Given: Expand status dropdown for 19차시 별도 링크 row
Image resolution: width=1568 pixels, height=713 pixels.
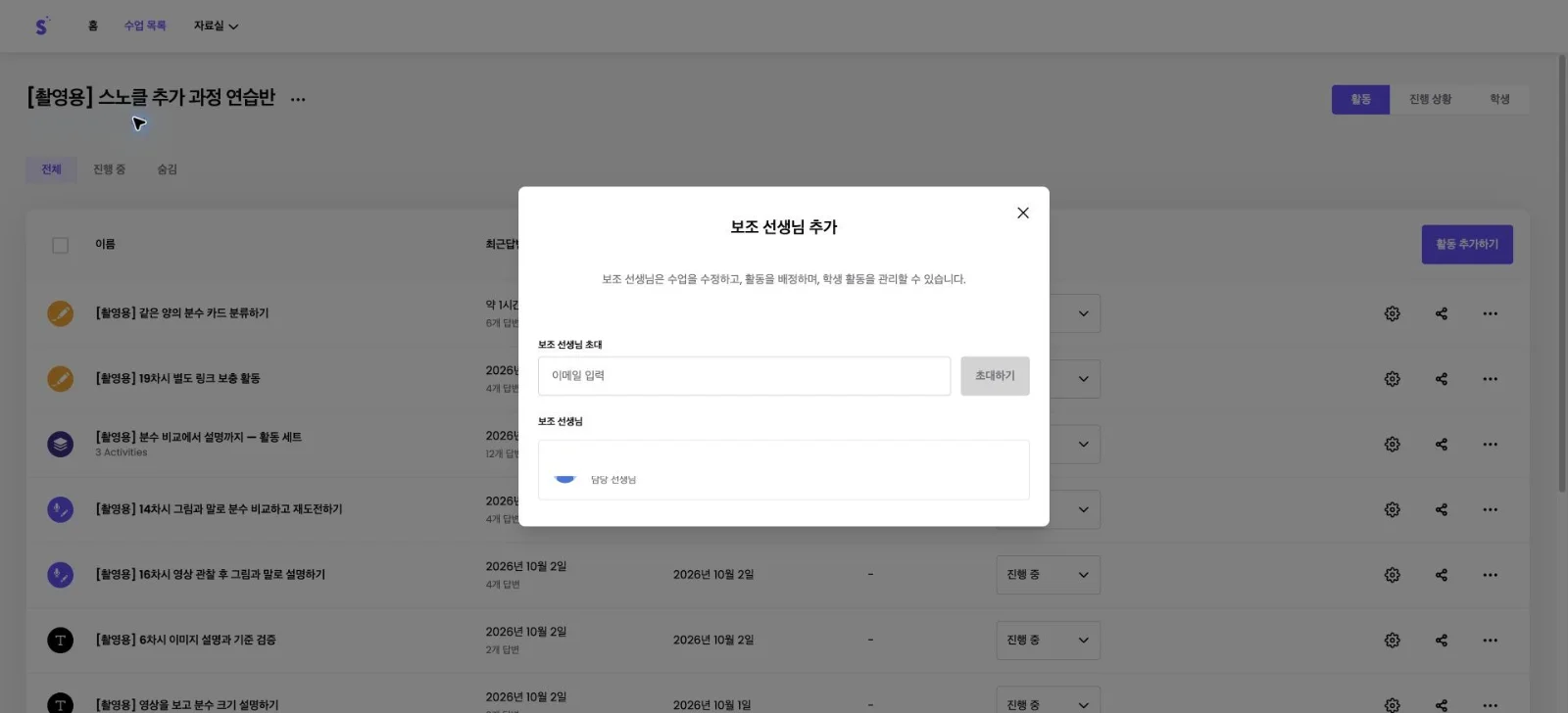Looking at the screenshot, I should point(1075,379).
